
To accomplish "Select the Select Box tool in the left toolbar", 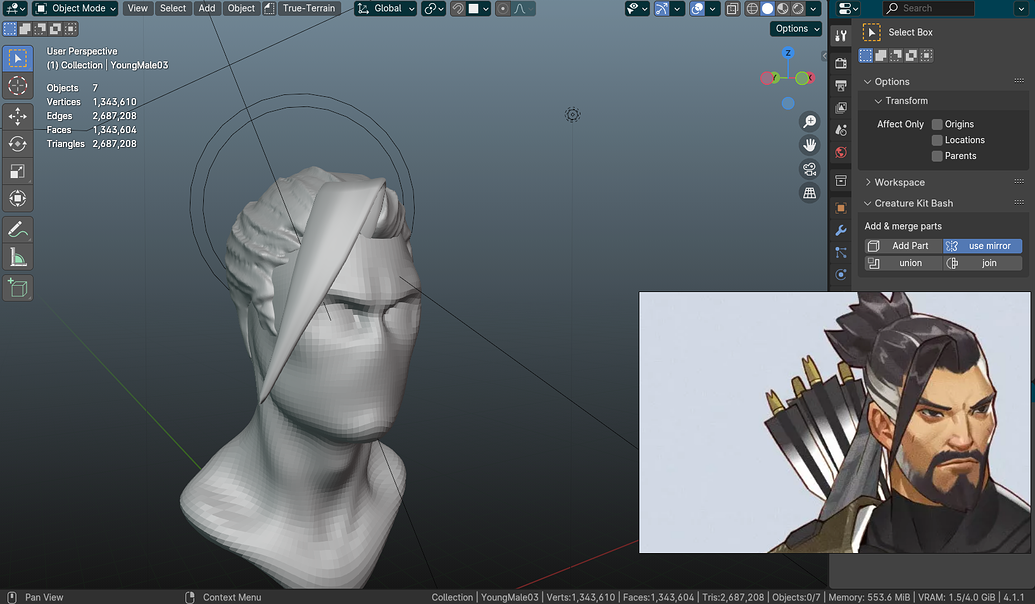I will 18,59.
